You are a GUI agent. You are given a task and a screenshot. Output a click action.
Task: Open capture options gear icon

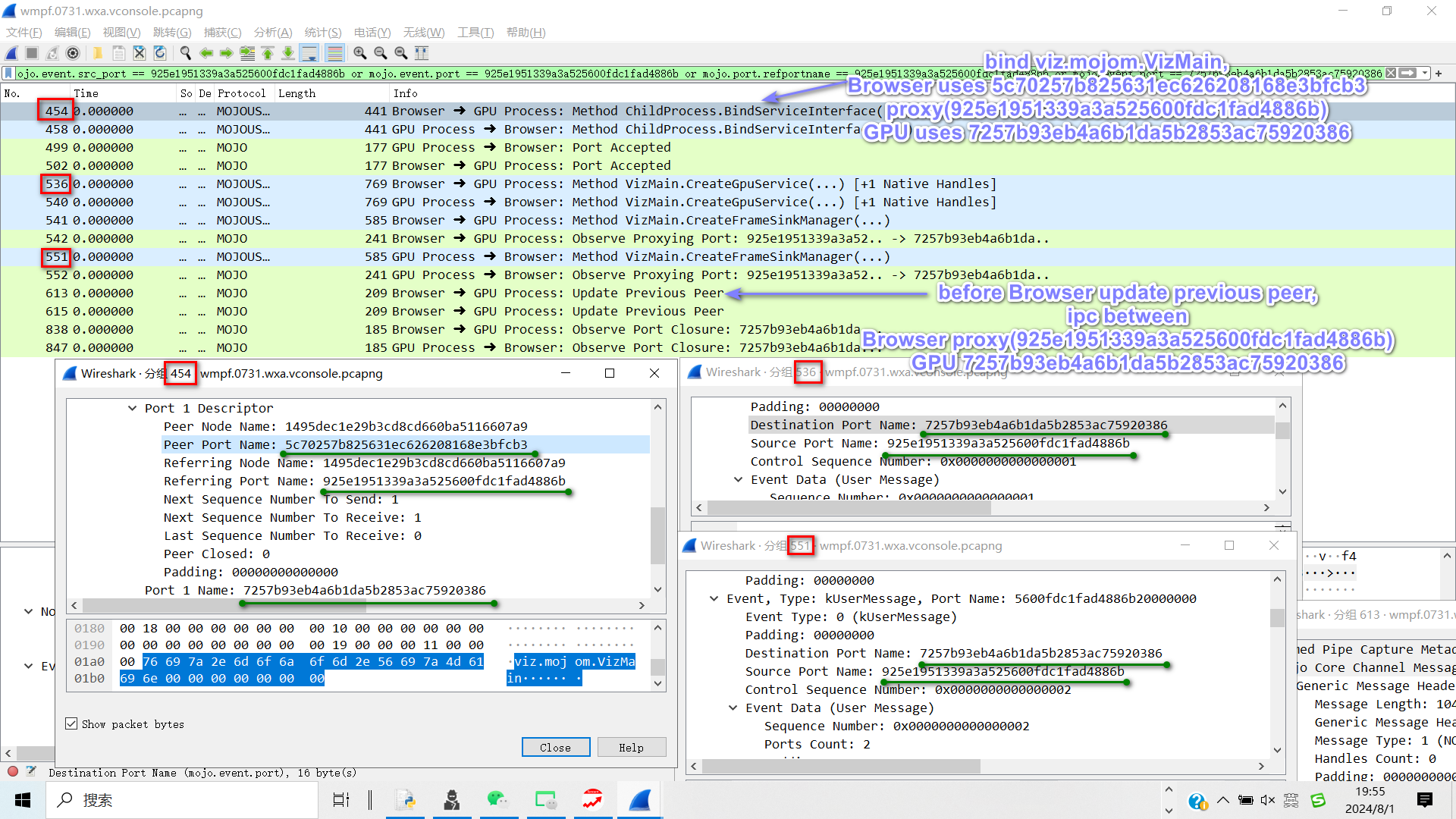73,53
